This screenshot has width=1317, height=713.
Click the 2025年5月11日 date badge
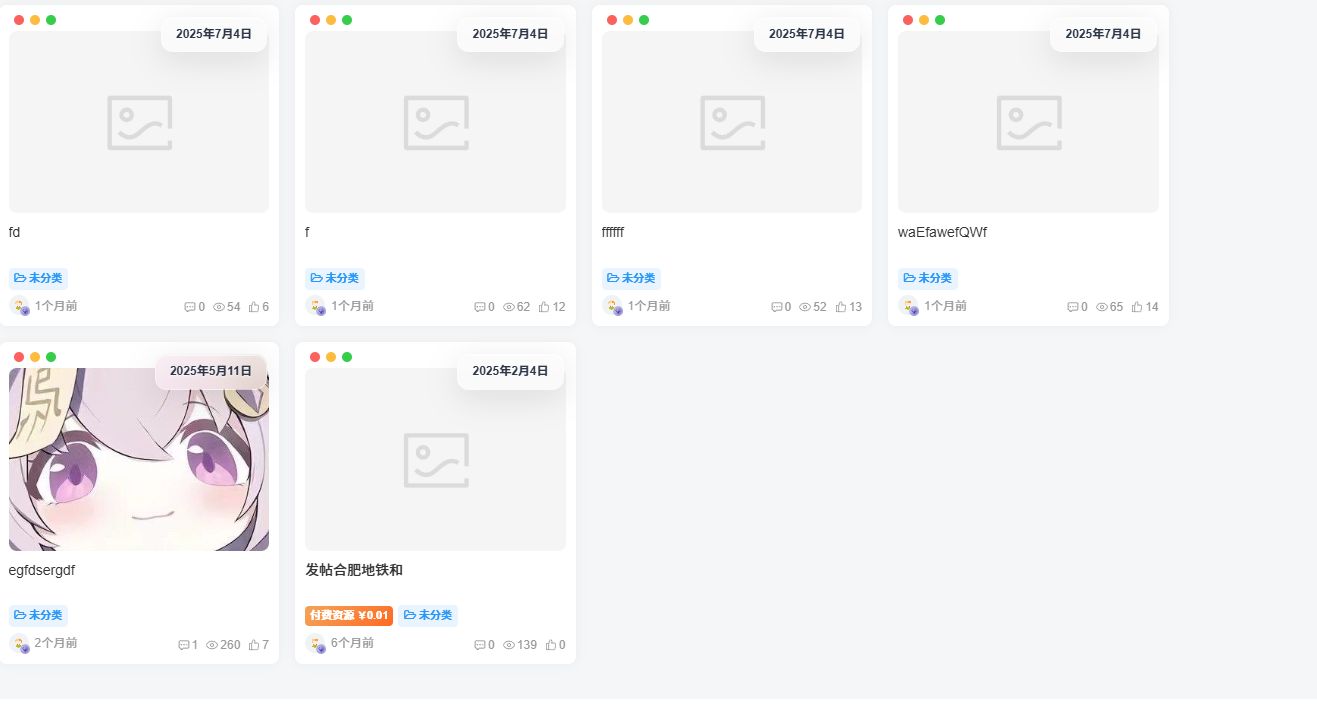pyautogui.click(x=211, y=370)
